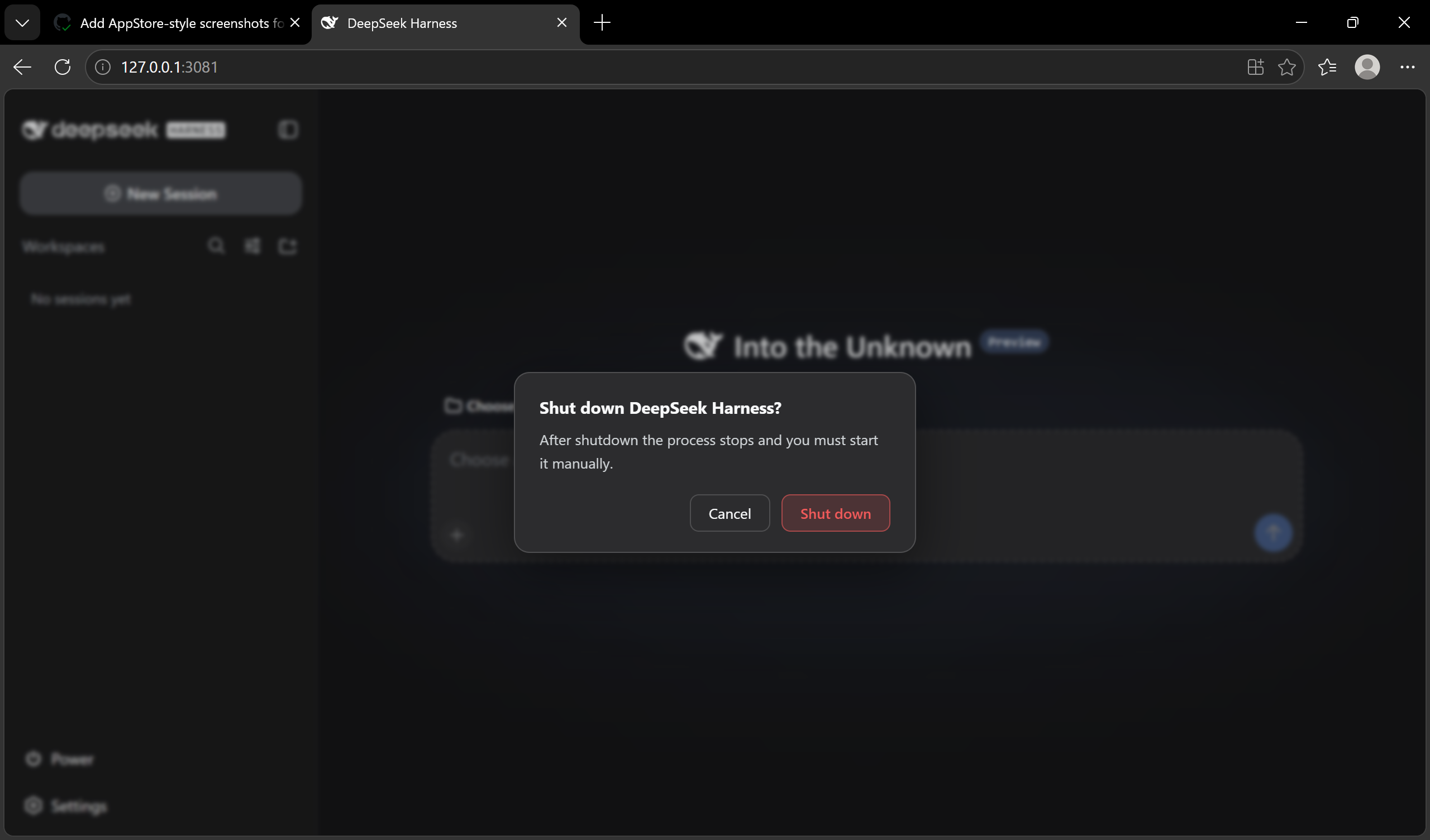View site information icon in address bar
Screen dimensions: 1430x840
point(103,67)
